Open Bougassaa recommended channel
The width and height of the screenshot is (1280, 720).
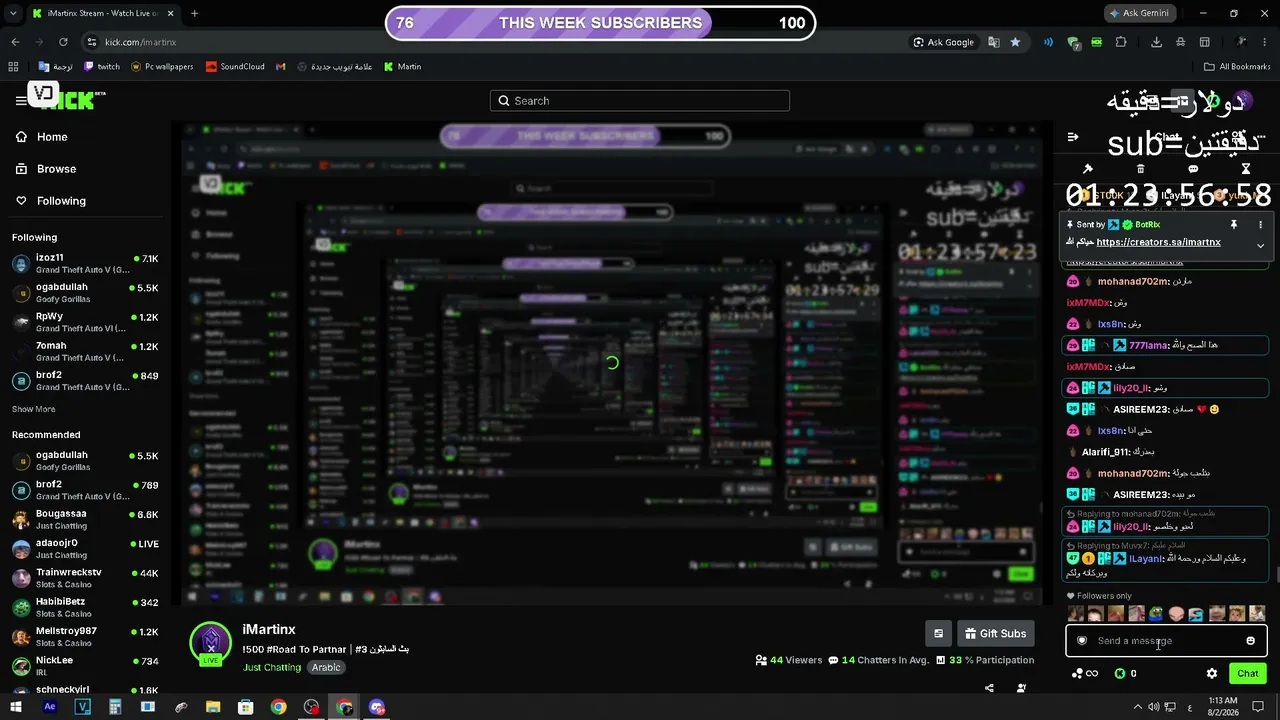[x=85, y=520]
